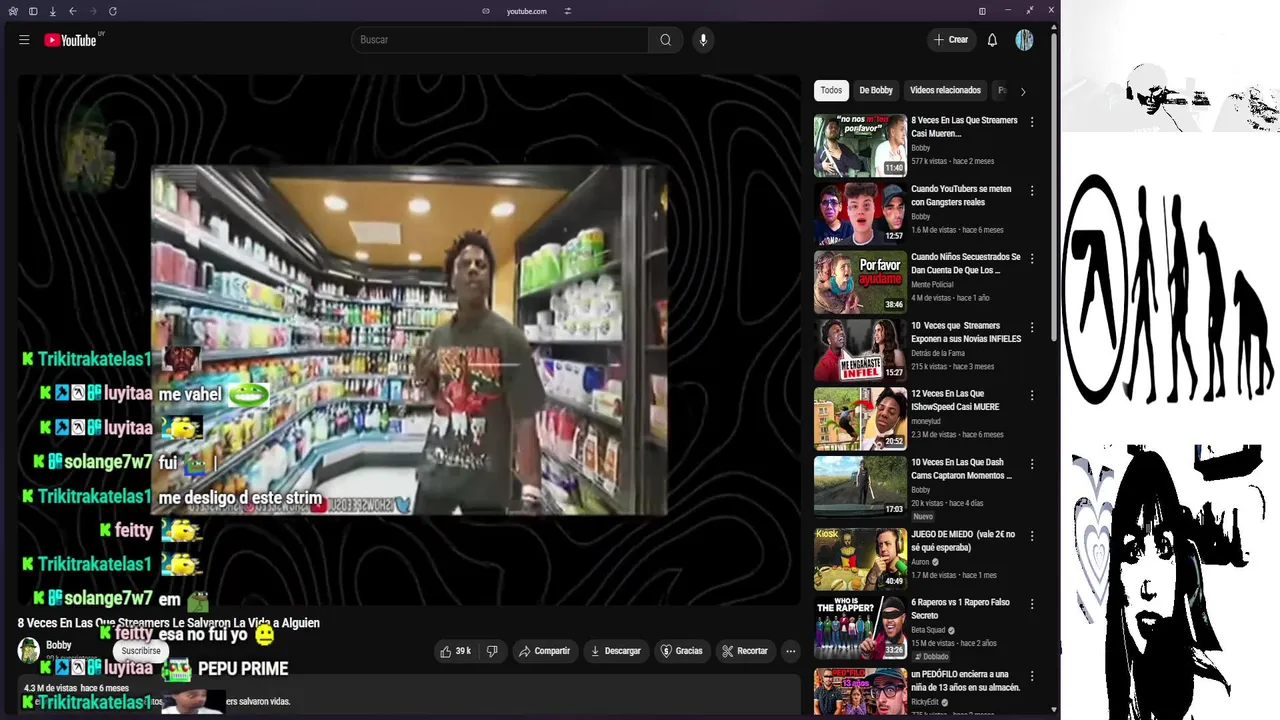Open the notifications bell
Screen dimensions: 1280x720
[x=992, y=40]
